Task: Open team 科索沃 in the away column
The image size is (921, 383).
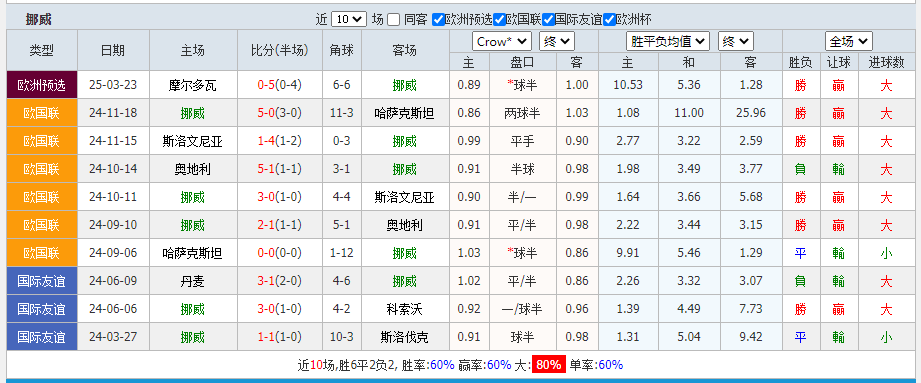Action: pos(405,309)
